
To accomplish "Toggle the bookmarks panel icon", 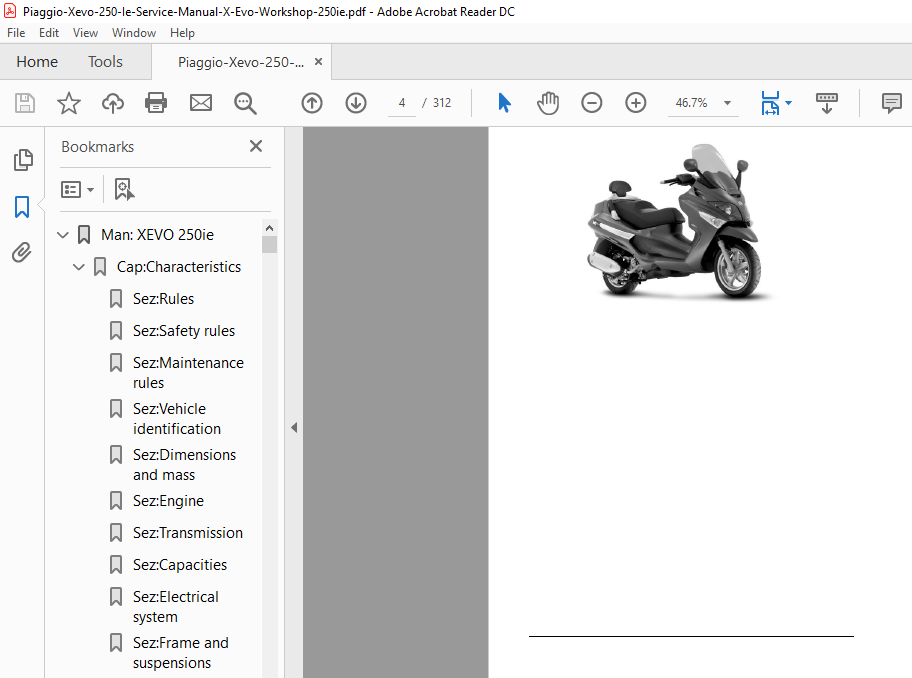I will [x=22, y=206].
